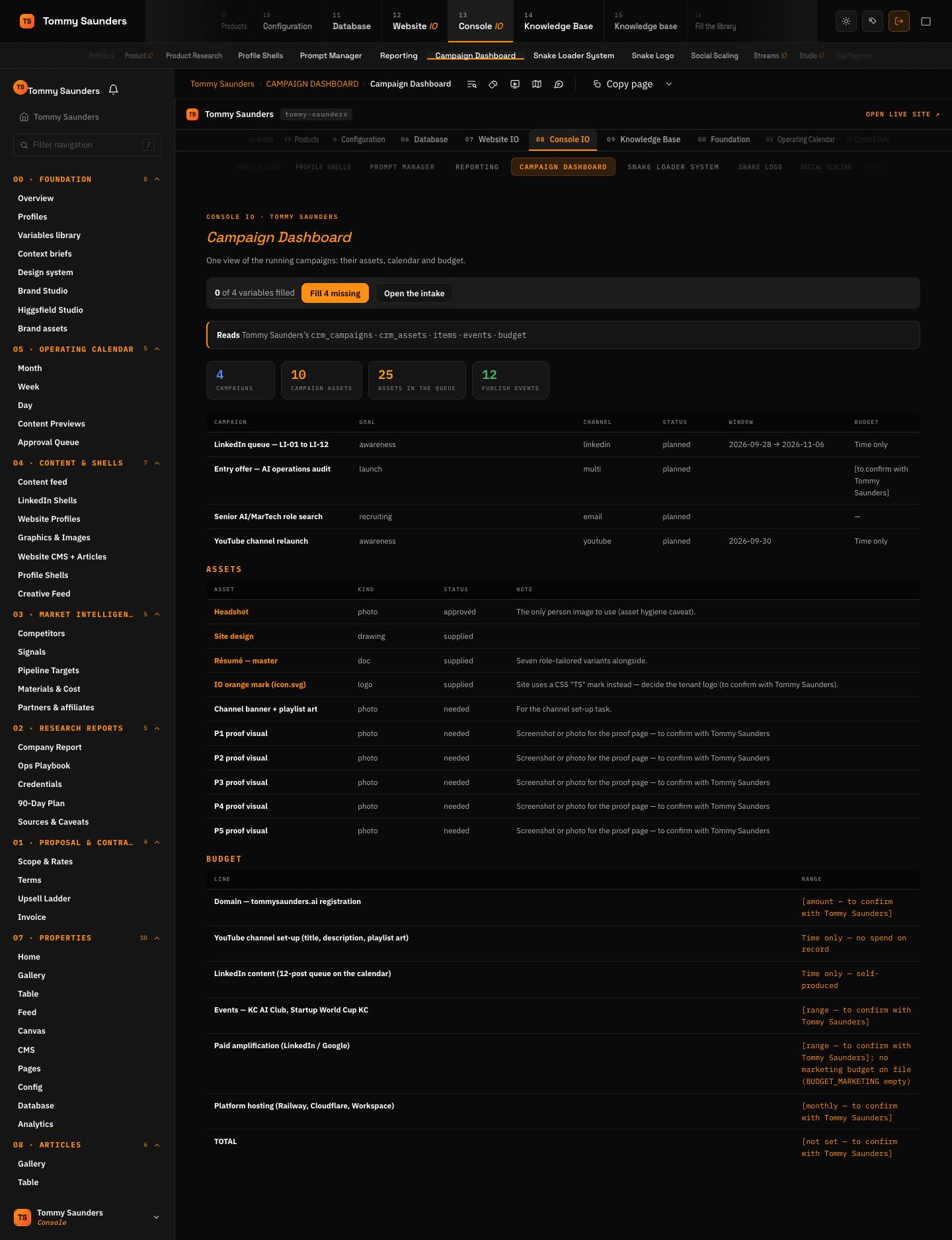Collapse the 01 Proposal & Contracts section

pyautogui.click(x=157, y=843)
